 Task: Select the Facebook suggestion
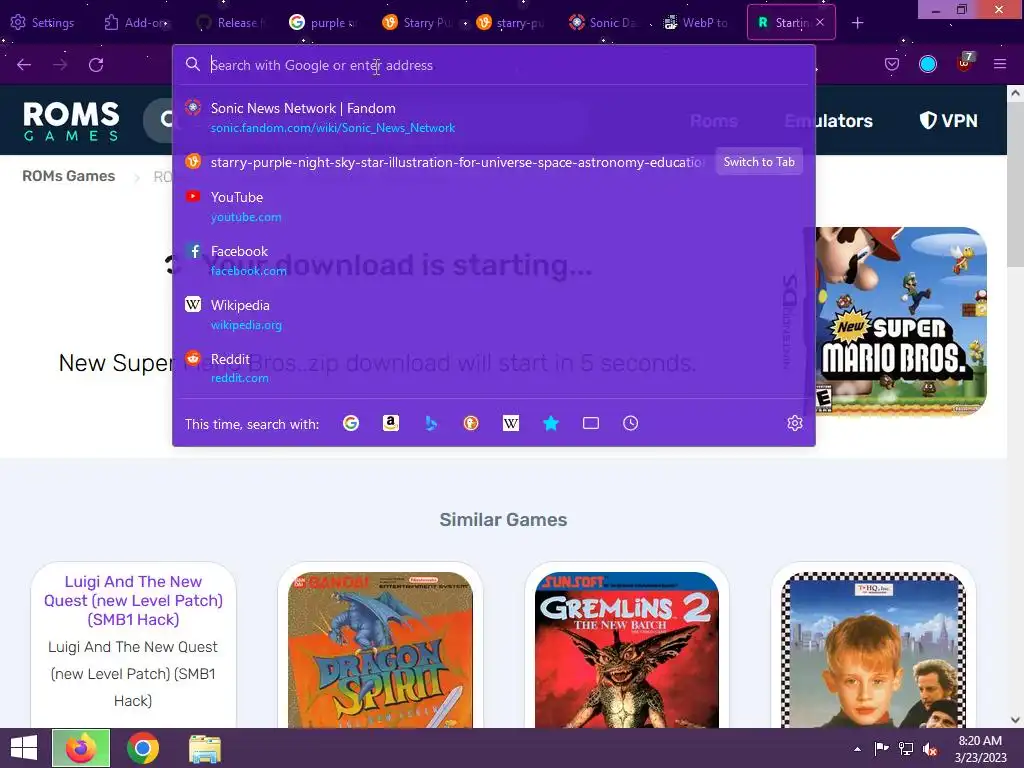point(494,261)
